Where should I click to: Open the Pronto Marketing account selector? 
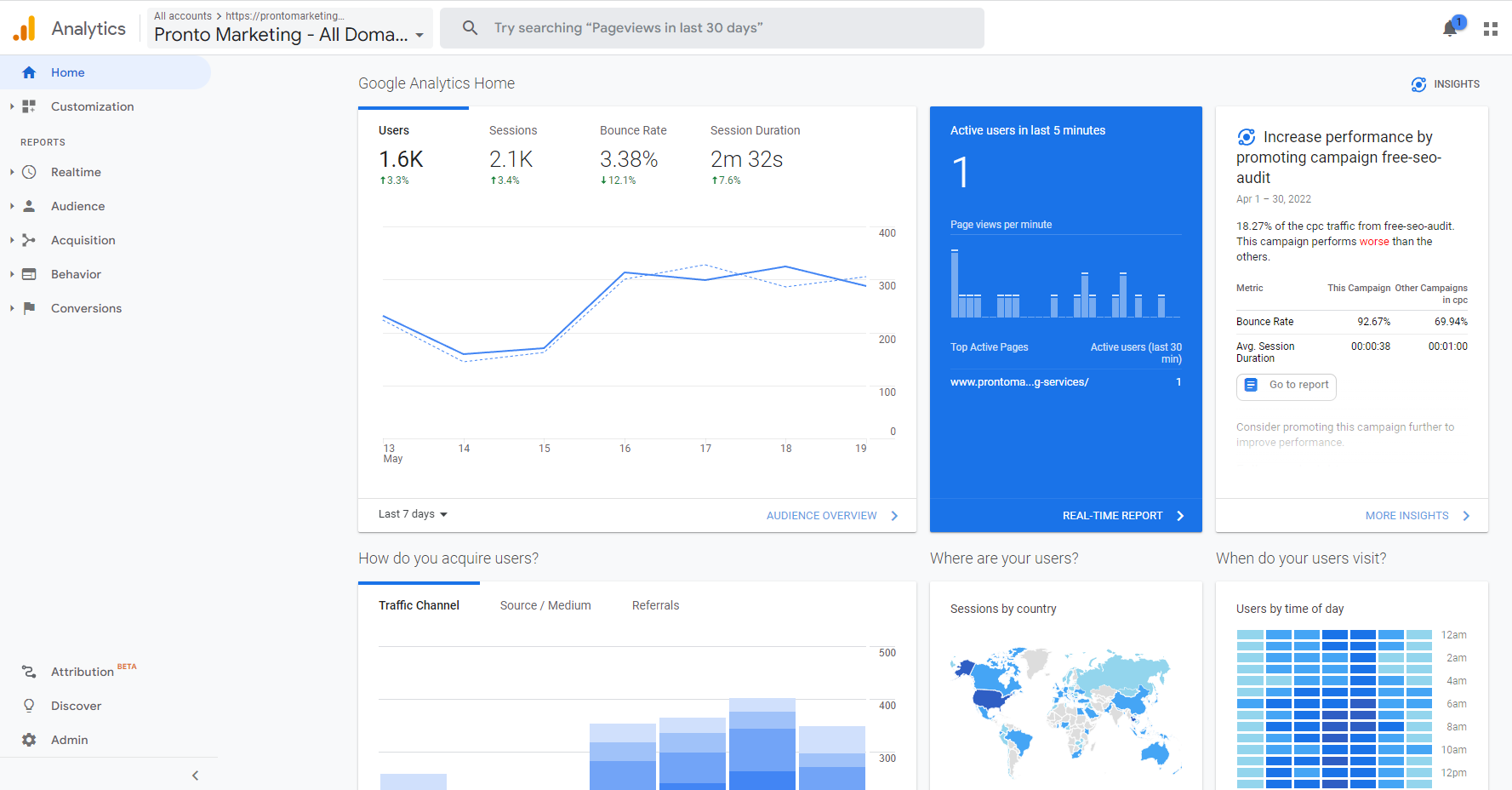click(289, 28)
